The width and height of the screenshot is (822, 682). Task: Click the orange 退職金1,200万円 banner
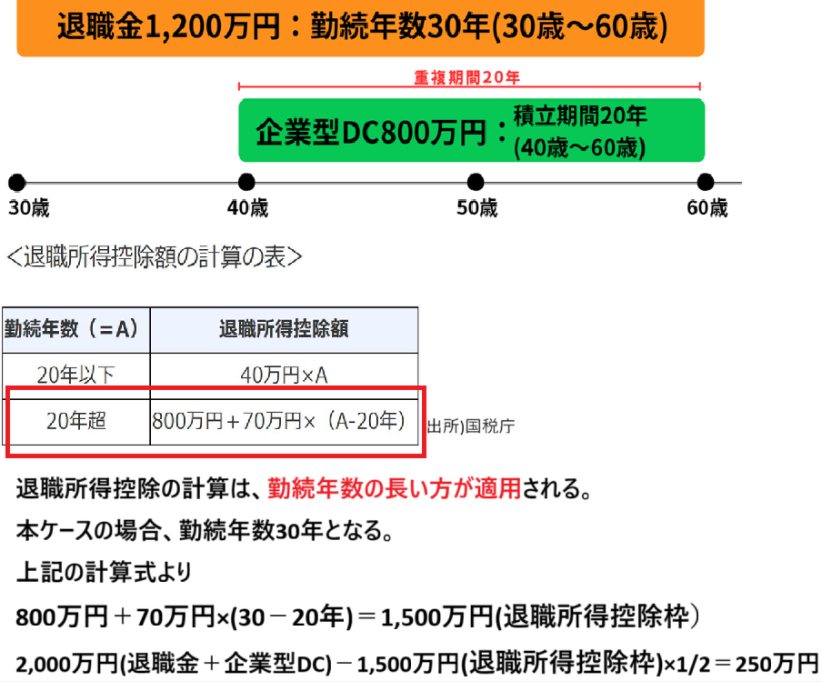361,28
